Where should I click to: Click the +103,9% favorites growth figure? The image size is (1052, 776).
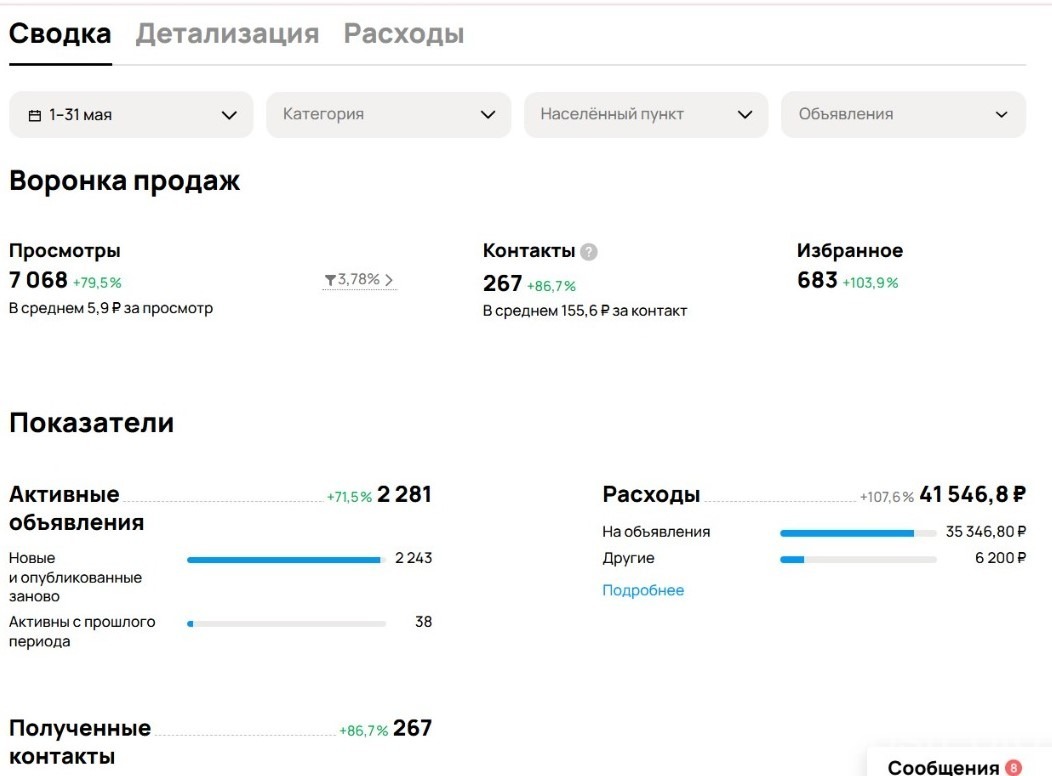[870, 283]
